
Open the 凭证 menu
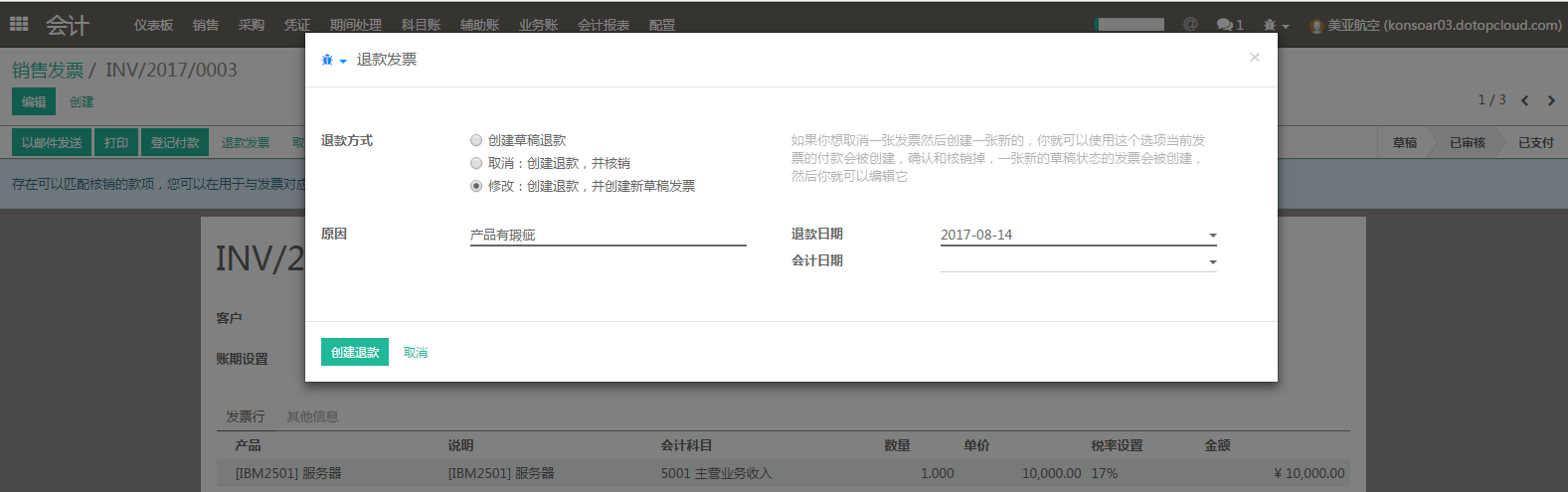click(297, 25)
